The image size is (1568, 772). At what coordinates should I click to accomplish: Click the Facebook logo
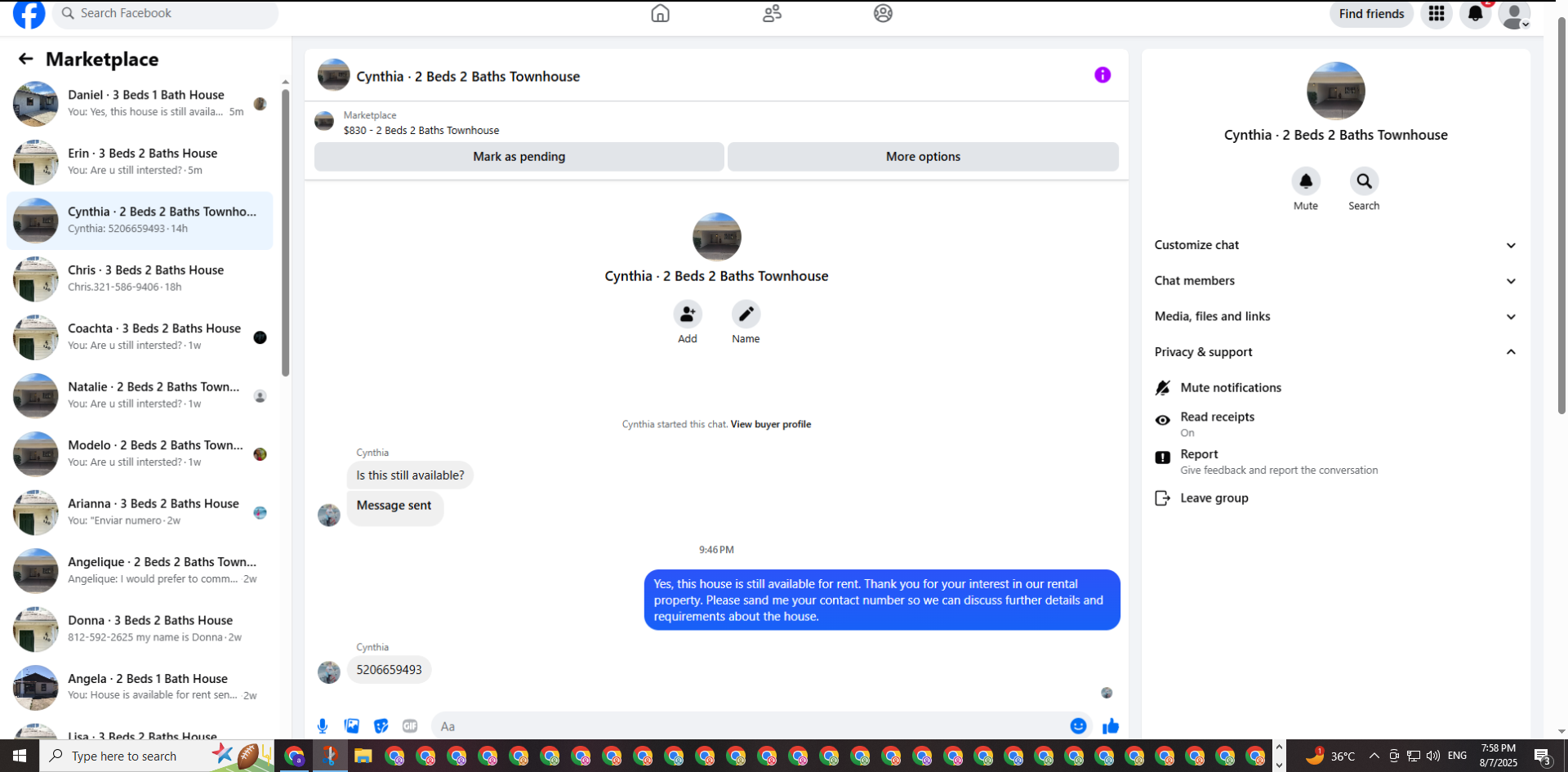click(x=29, y=14)
